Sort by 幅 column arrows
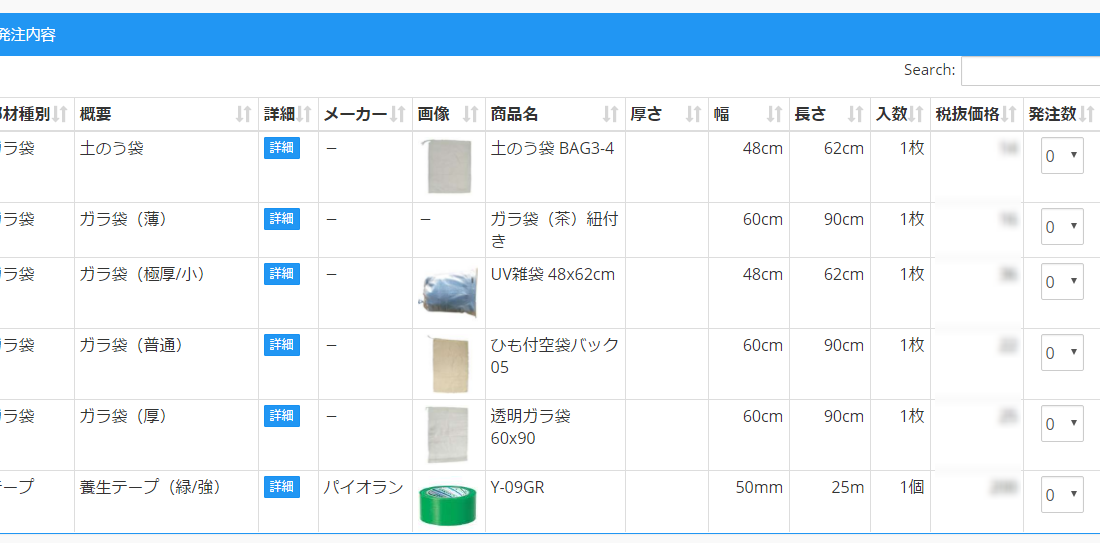Image resolution: width=1100 pixels, height=543 pixels. (x=774, y=115)
